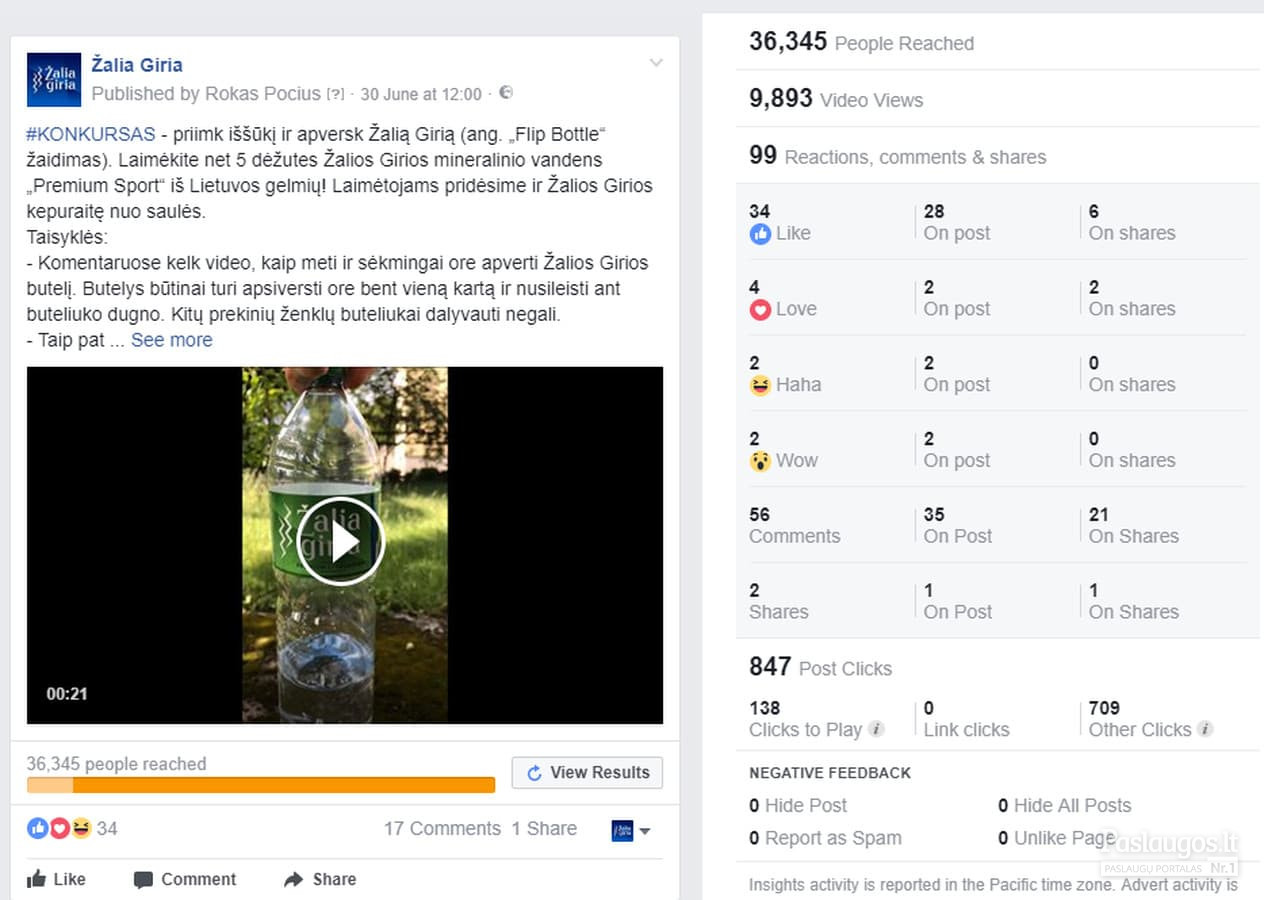Viewport: 1264px width, 900px height.
Task: Click the blue Like reaction icon in insights
Action: [x=760, y=234]
